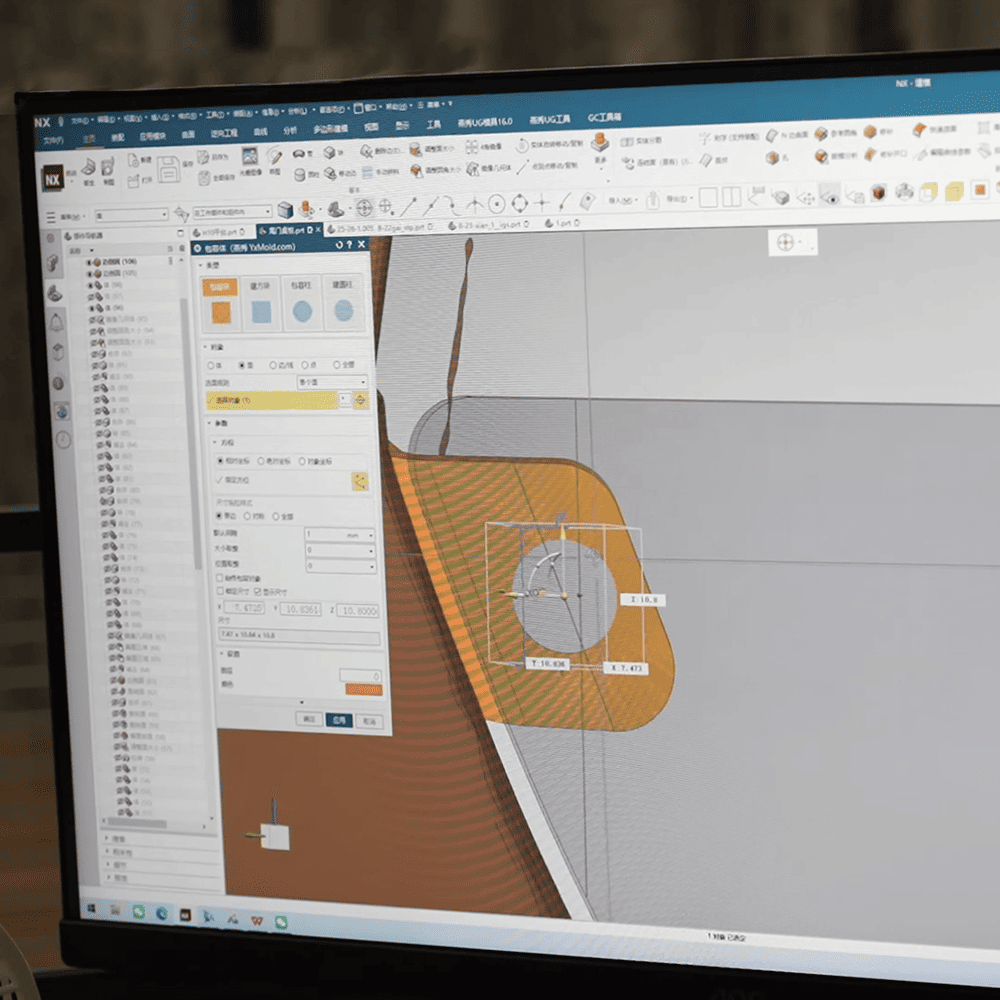Click the view orientation widget atop viewport
Viewport: 1000px width, 1000px height.
click(x=793, y=242)
